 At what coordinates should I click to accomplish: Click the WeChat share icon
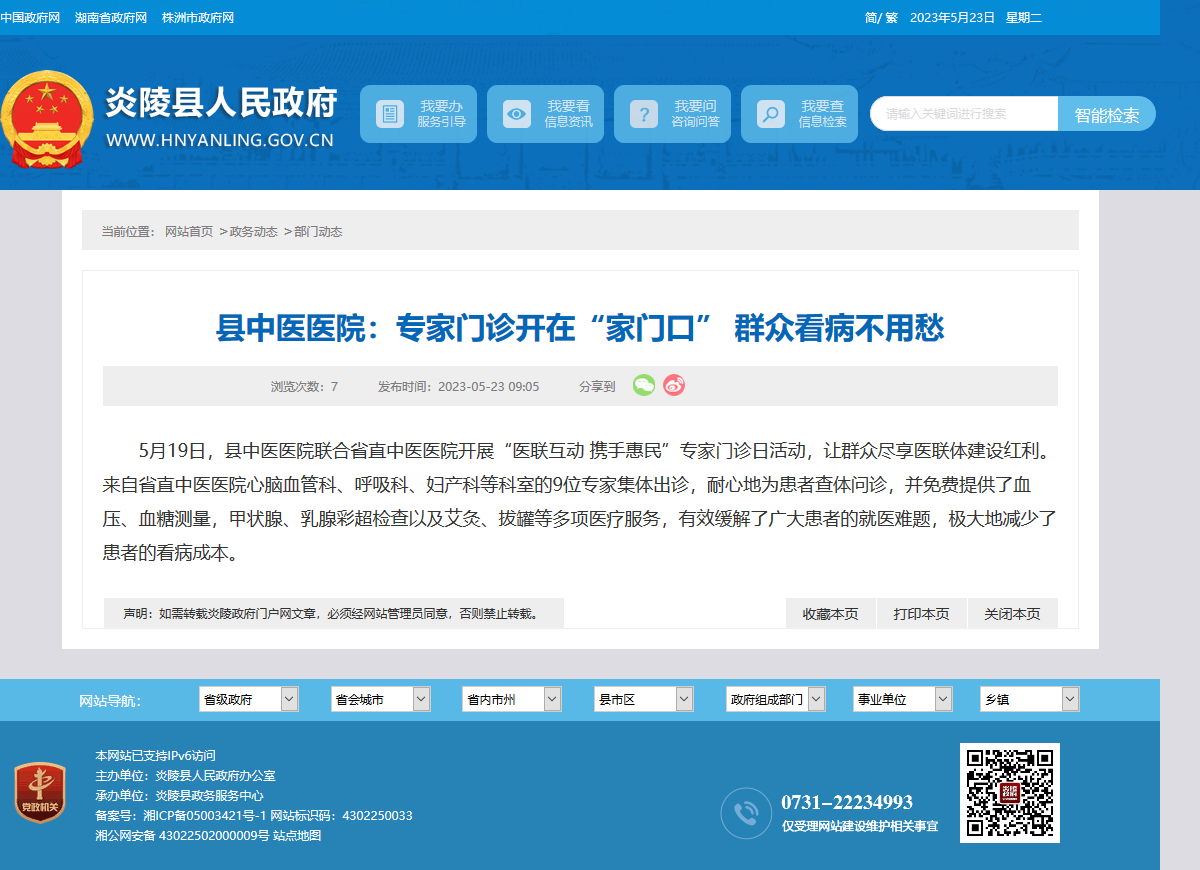[644, 386]
